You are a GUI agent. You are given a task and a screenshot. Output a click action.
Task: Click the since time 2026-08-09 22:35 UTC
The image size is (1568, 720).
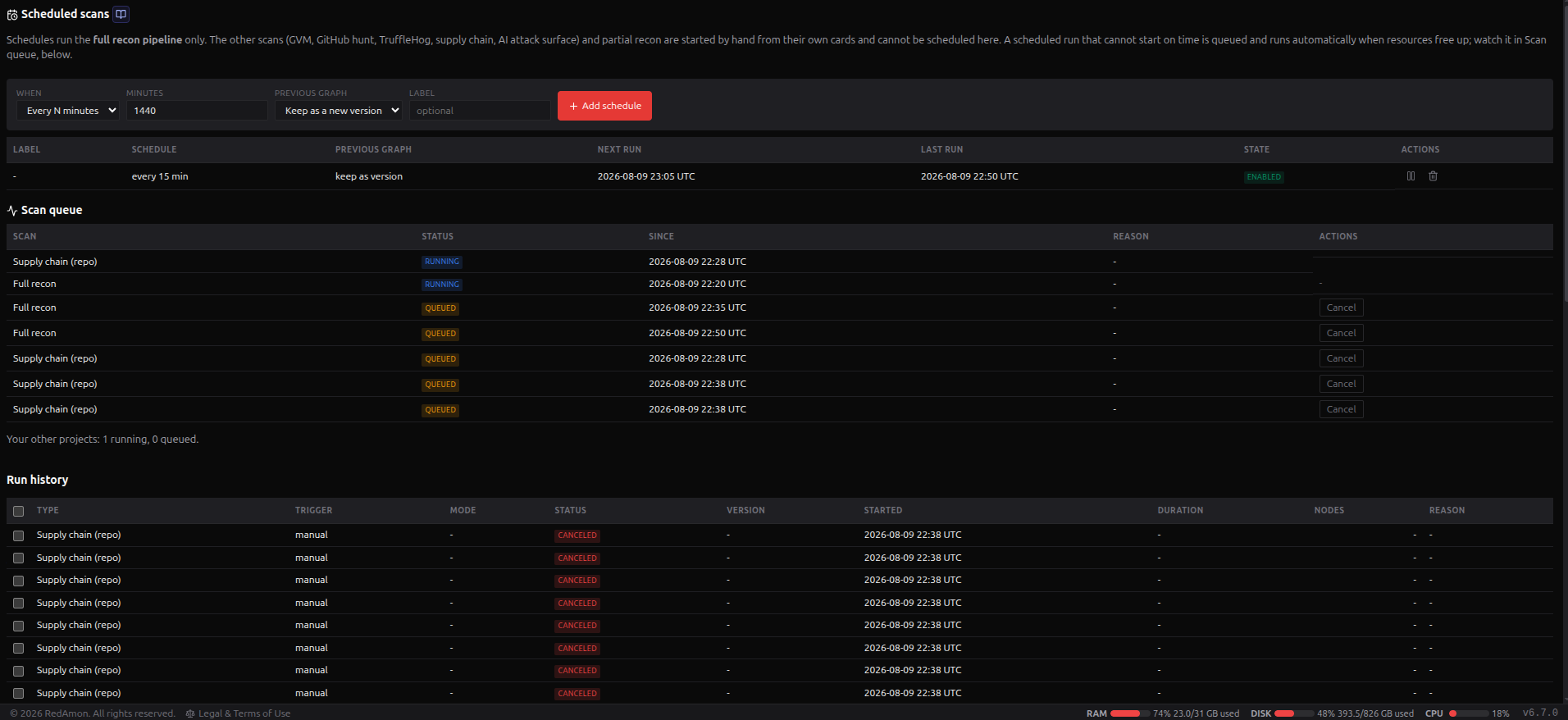tap(697, 308)
